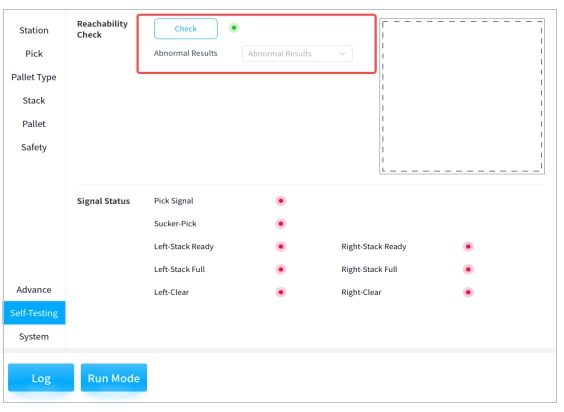Switch to Run Mode
Viewport: 564px width, 412px height.
point(114,378)
